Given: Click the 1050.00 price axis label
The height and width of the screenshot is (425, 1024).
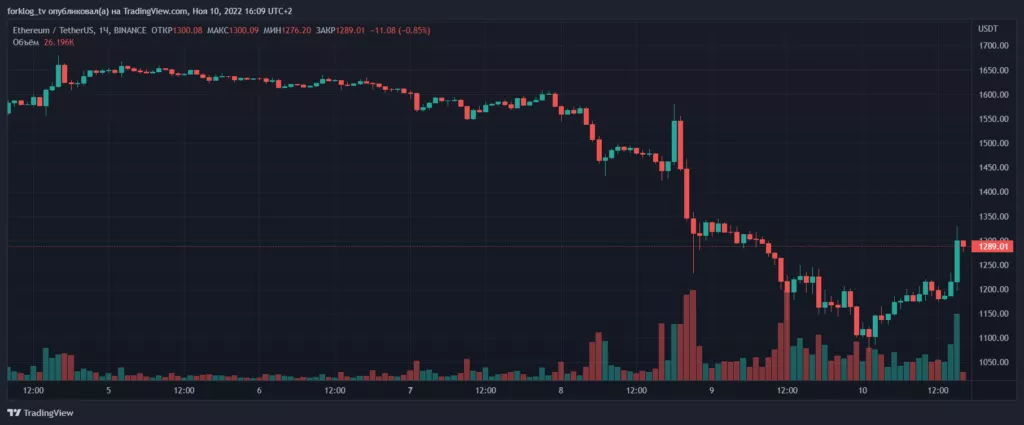Looking at the screenshot, I should [x=993, y=362].
